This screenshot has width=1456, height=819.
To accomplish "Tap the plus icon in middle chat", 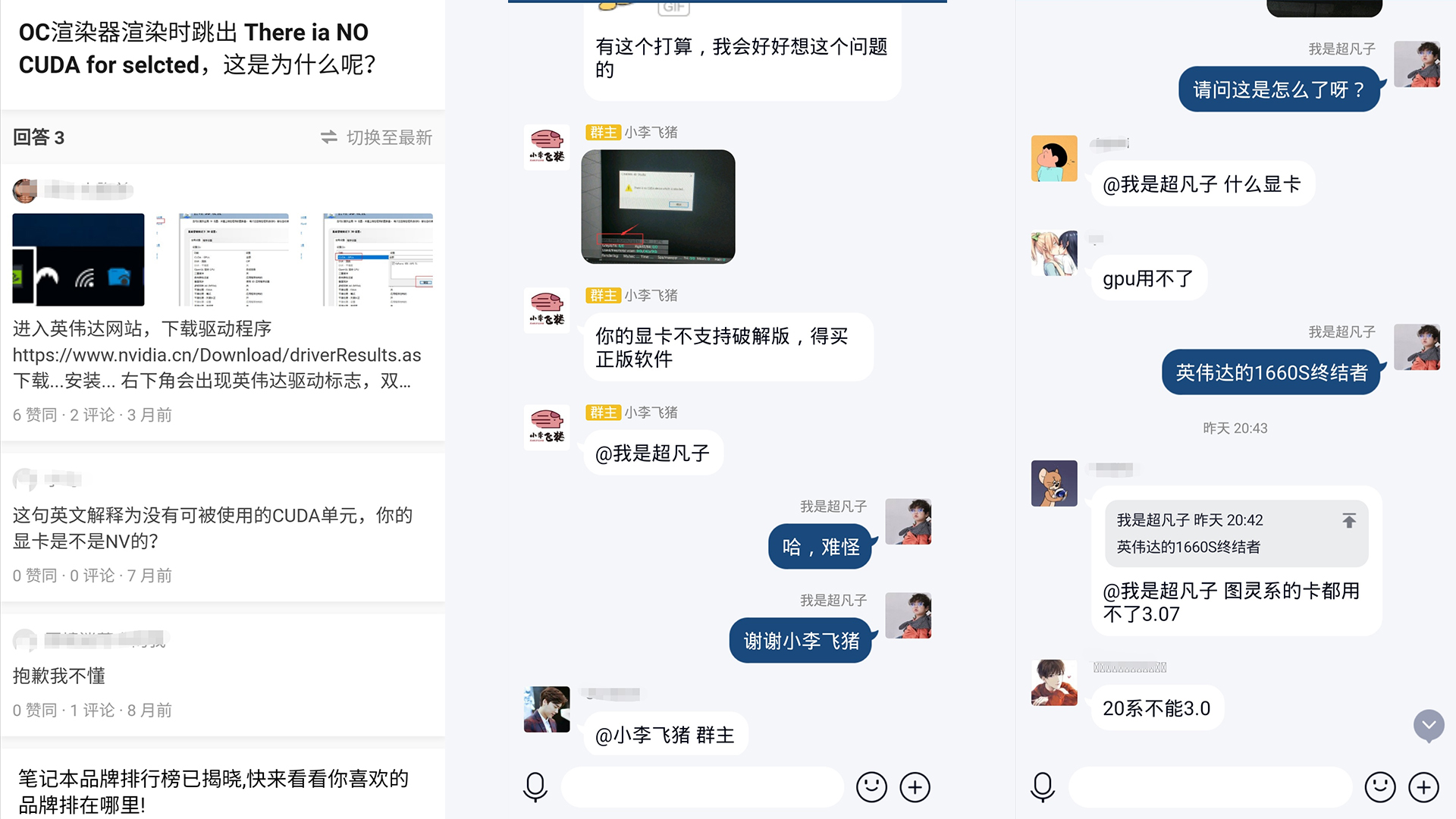I will point(915,787).
